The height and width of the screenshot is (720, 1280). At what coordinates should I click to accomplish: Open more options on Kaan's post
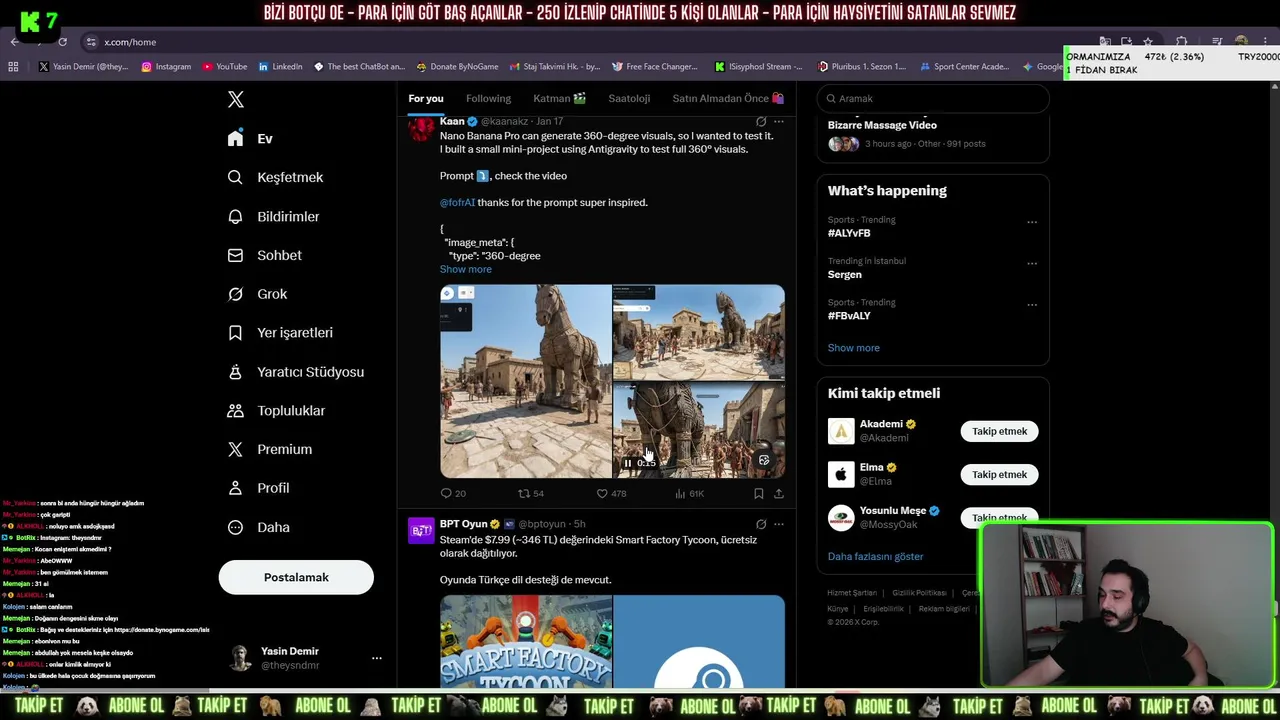pyautogui.click(x=779, y=121)
